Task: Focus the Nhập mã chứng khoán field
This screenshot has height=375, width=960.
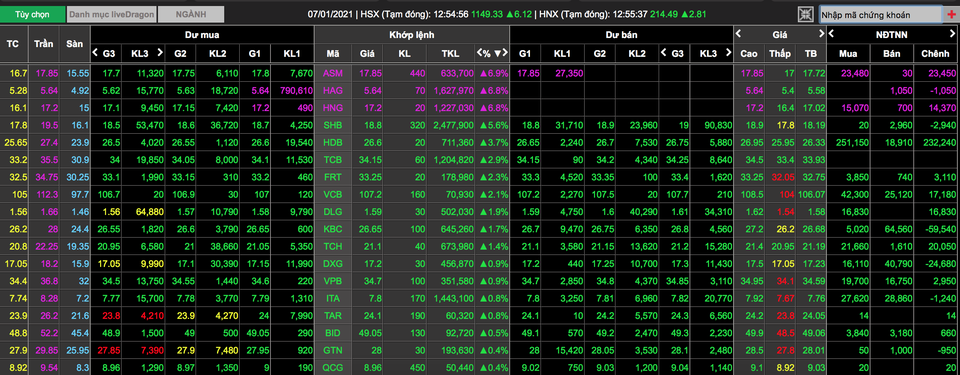Action: (880, 14)
